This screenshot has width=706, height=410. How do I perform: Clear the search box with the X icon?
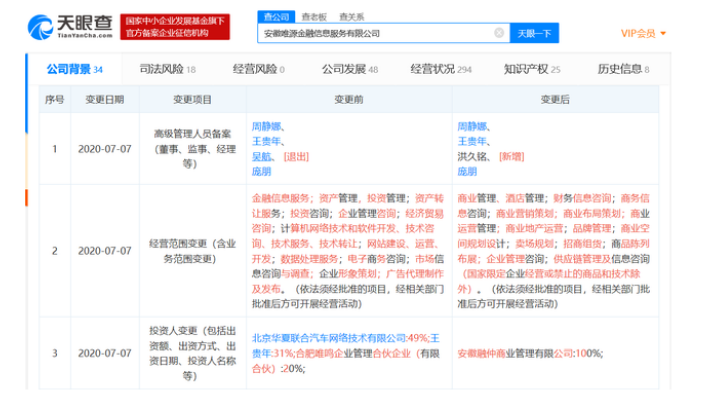499,33
